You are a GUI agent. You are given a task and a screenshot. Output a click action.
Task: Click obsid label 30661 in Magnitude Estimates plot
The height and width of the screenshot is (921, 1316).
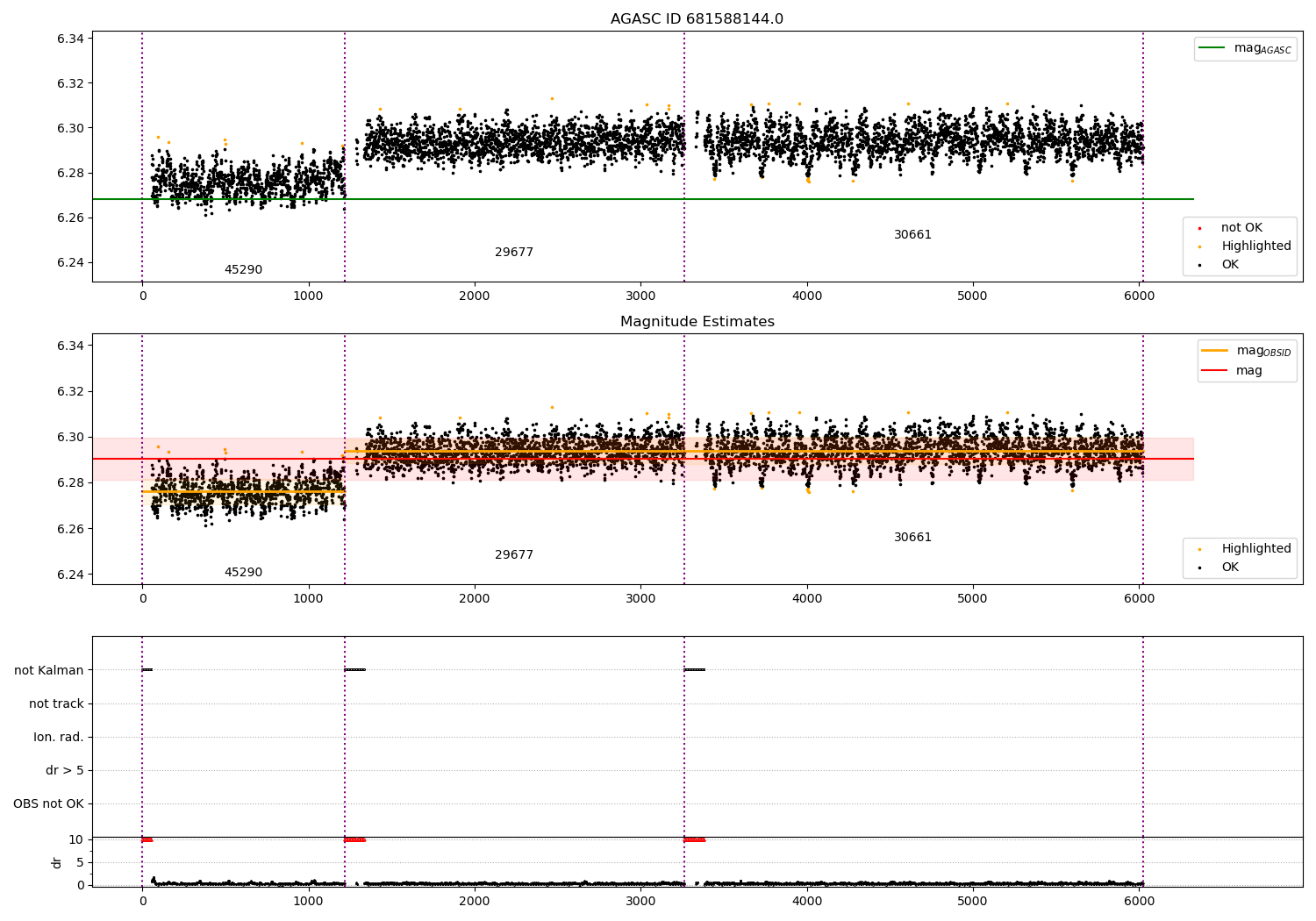coord(912,538)
